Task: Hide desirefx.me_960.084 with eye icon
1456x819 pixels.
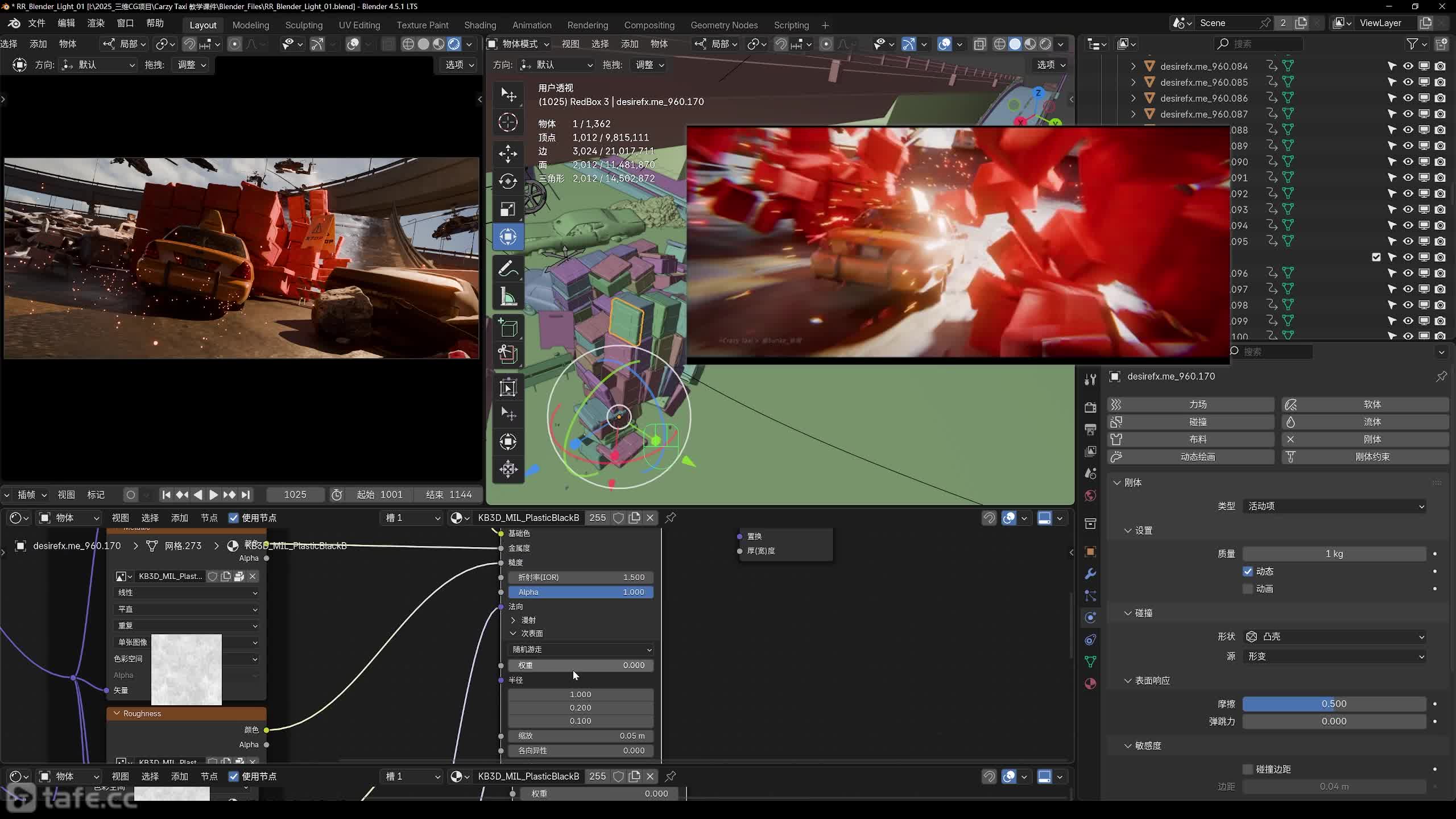Action: pyautogui.click(x=1408, y=66)
